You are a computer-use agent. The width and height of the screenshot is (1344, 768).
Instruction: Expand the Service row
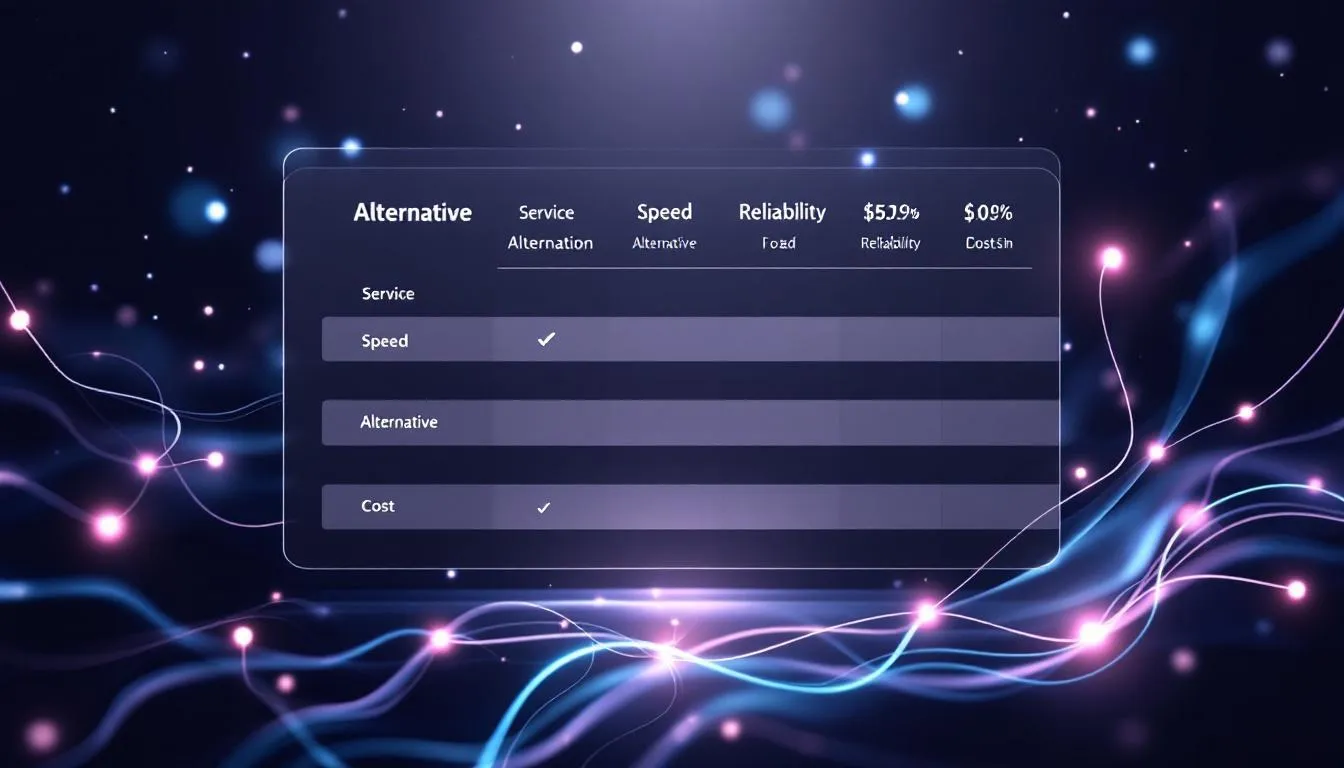point(388,293)
